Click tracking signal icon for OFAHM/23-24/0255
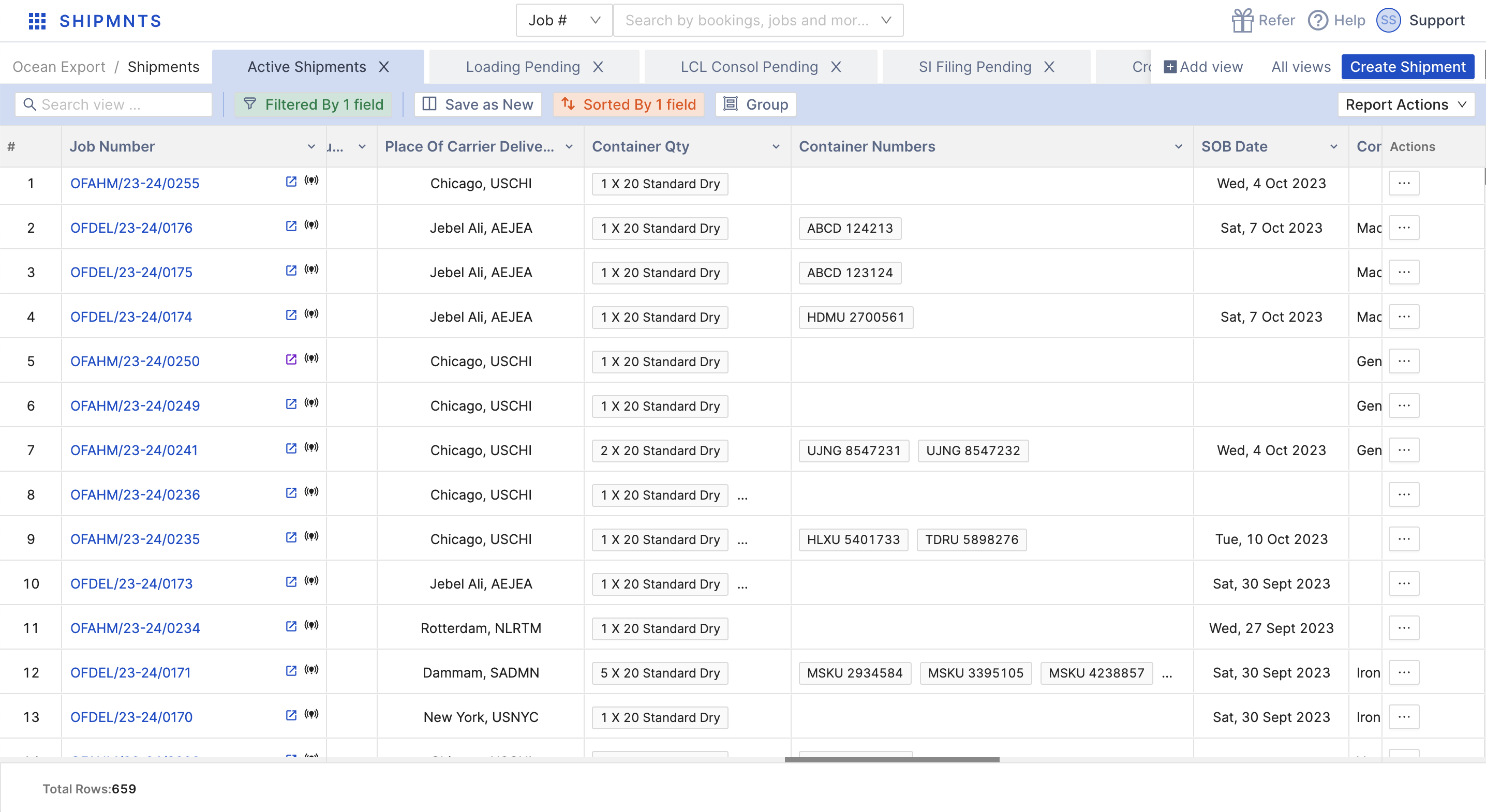Screen dimensions: 1486x812 (311, 181)
